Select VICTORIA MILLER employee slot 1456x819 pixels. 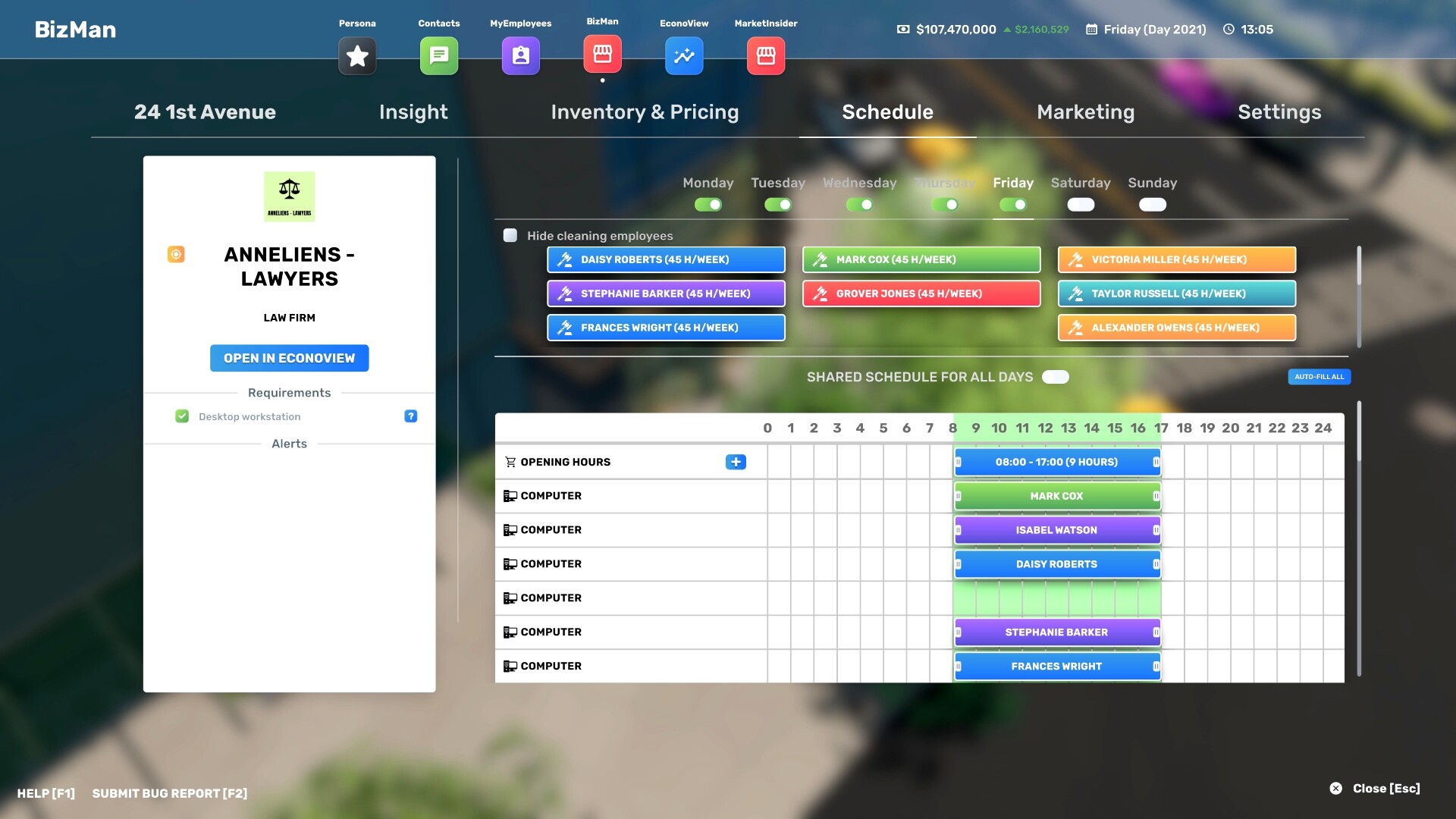1176,260
